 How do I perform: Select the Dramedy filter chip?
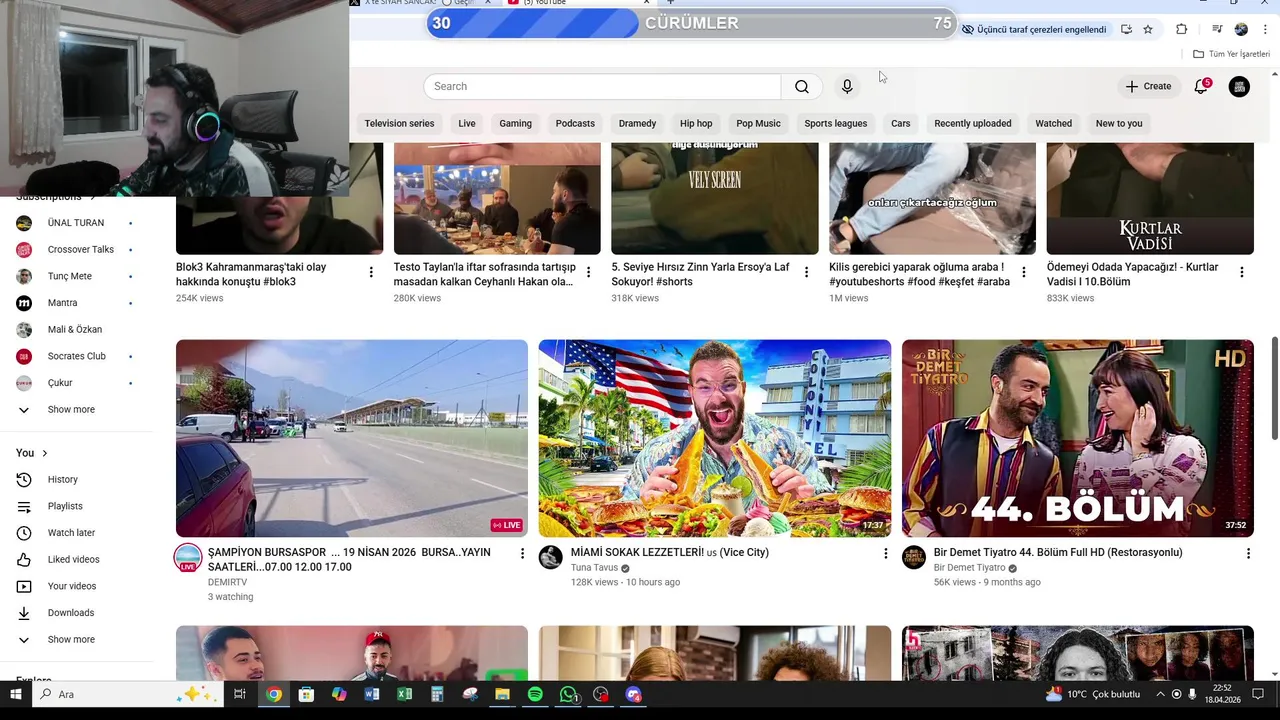(637, 124)
